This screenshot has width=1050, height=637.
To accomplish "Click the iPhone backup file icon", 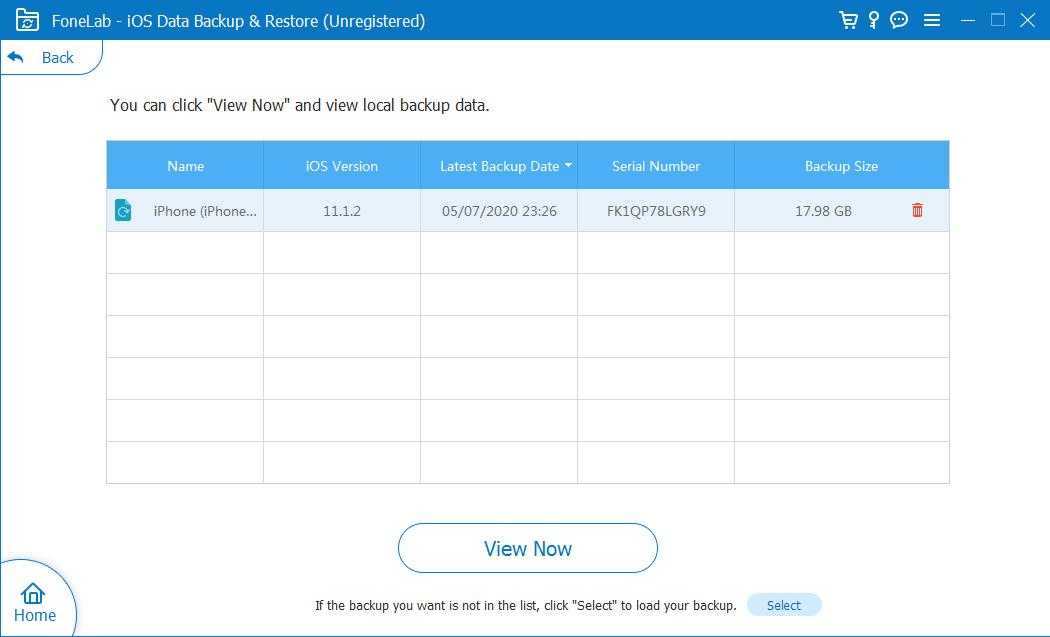I will pyautogui.click(x=123, y=210).
